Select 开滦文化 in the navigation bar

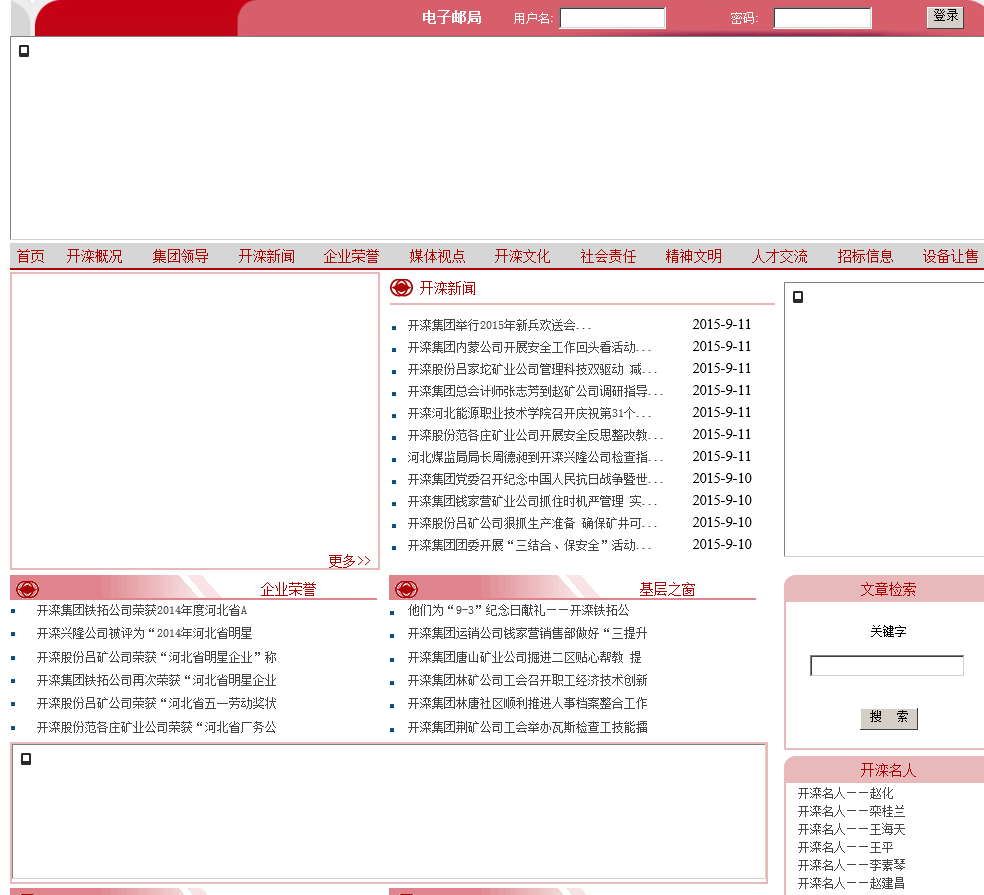pyautogui.click(x=522, y=256)
